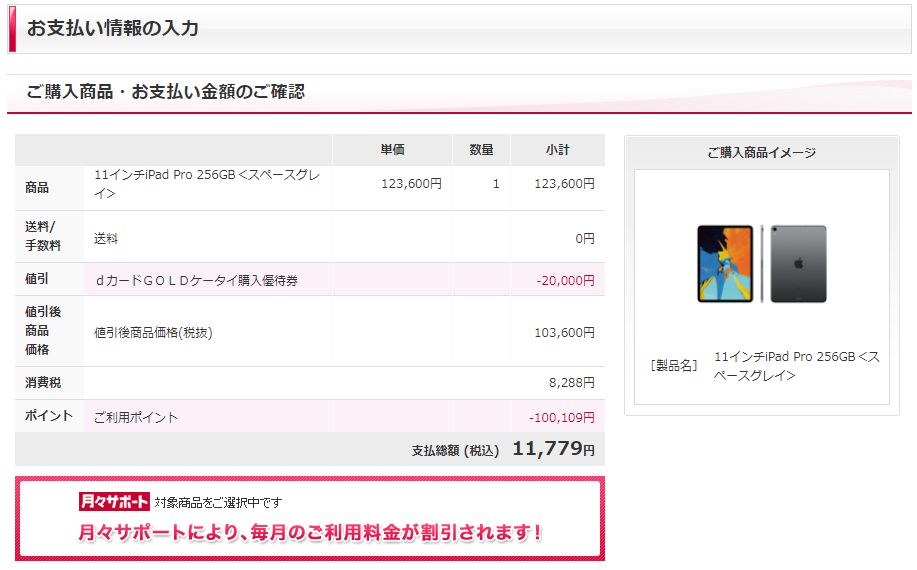
Task: Click the ご利用ポイント row text
Action: click(x=136, y=417)
